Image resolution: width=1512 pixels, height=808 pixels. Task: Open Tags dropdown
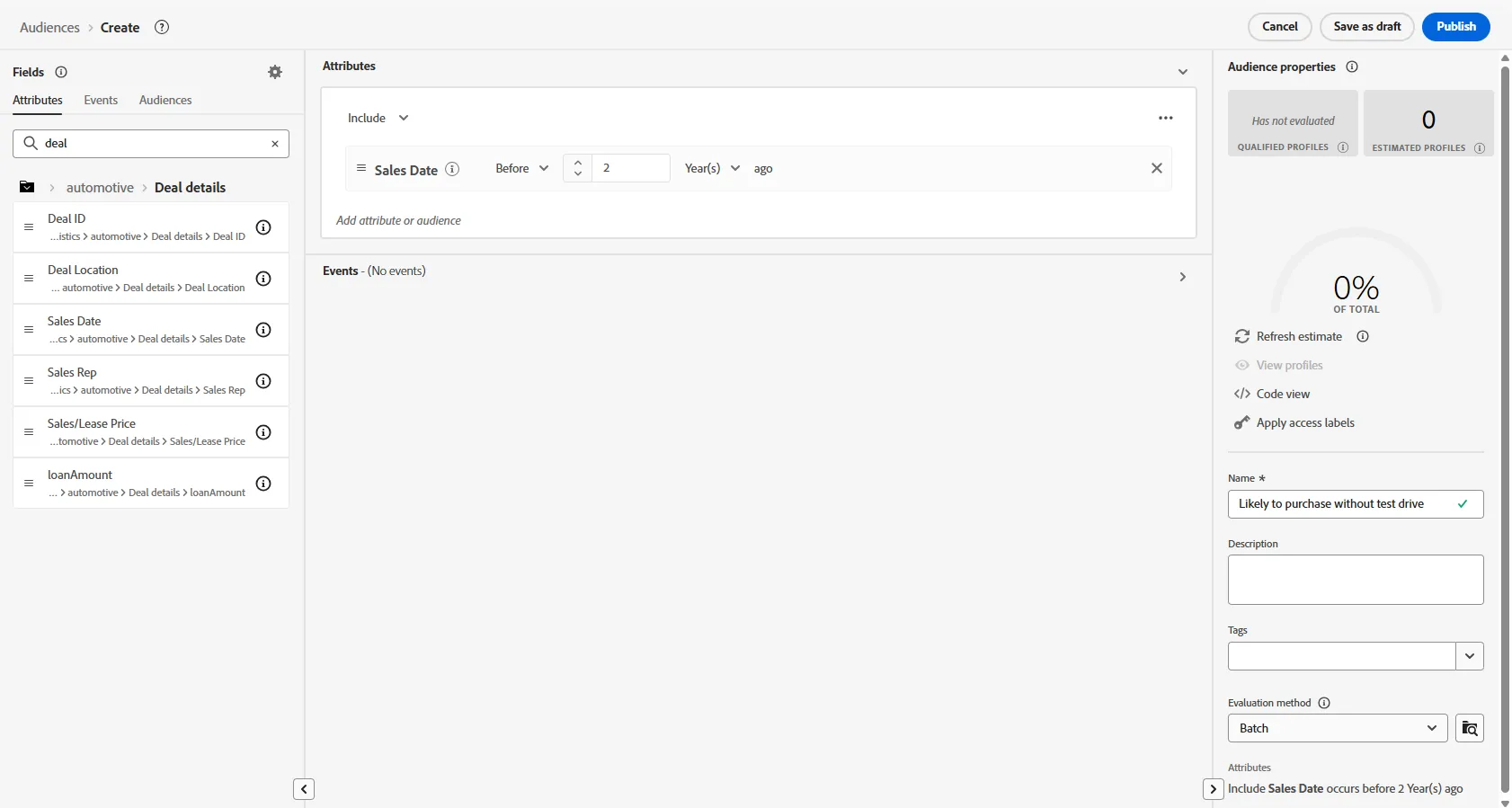click(x=1470, y=656)
